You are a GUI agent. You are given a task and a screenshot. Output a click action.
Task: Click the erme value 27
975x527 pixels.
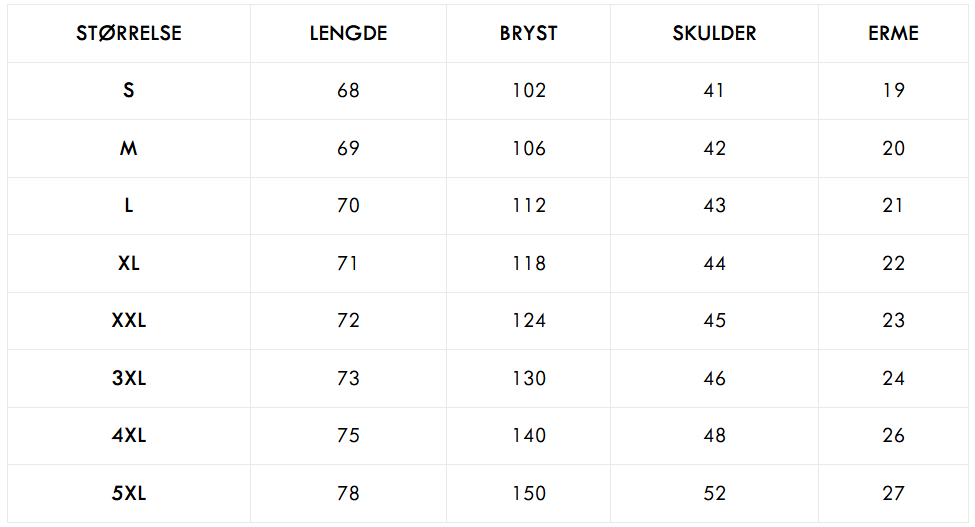(894, 493)
